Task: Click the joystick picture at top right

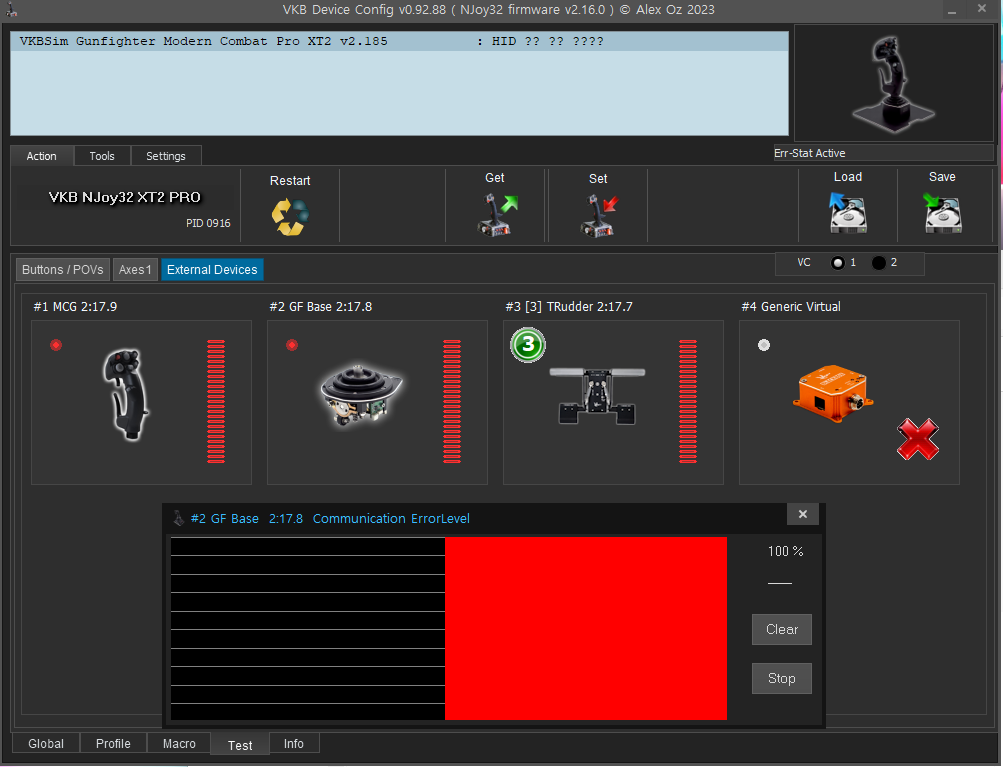Action: coord(893,83)
